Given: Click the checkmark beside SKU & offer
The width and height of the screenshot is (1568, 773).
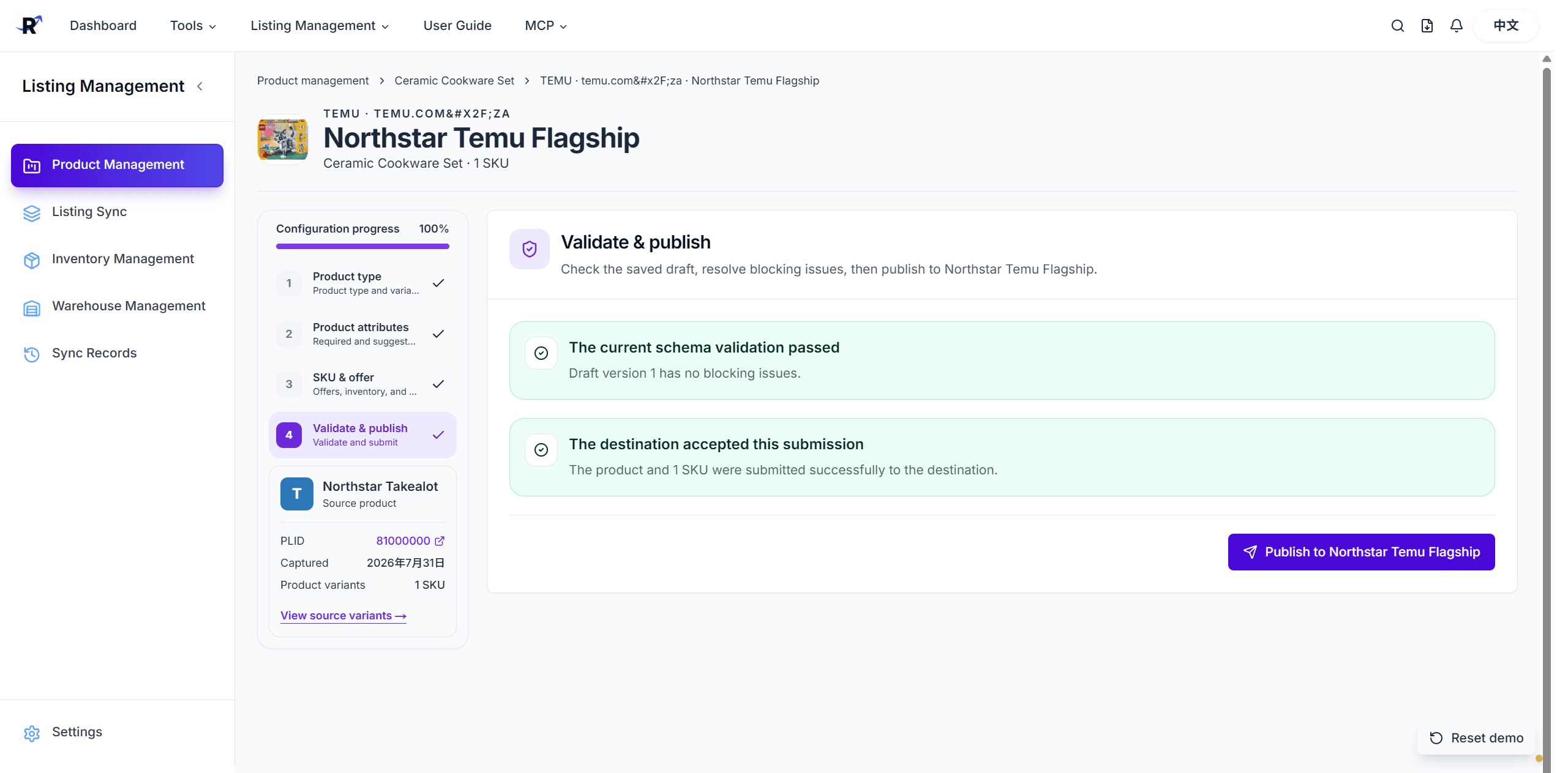Looking at the screenshot, I should [438, 384].
